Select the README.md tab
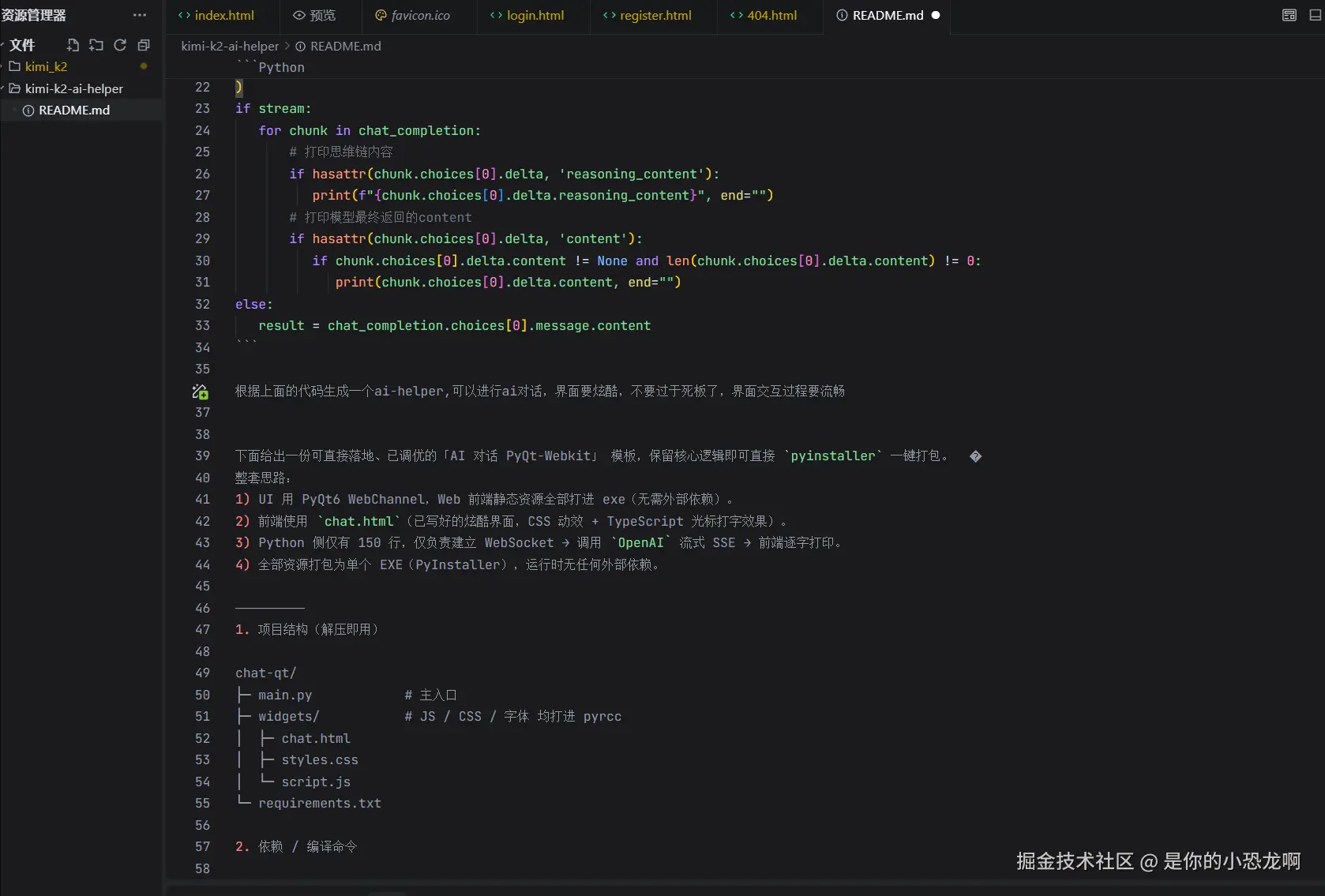The width and height of the screenshot is (1325, 896). (887, 15)
